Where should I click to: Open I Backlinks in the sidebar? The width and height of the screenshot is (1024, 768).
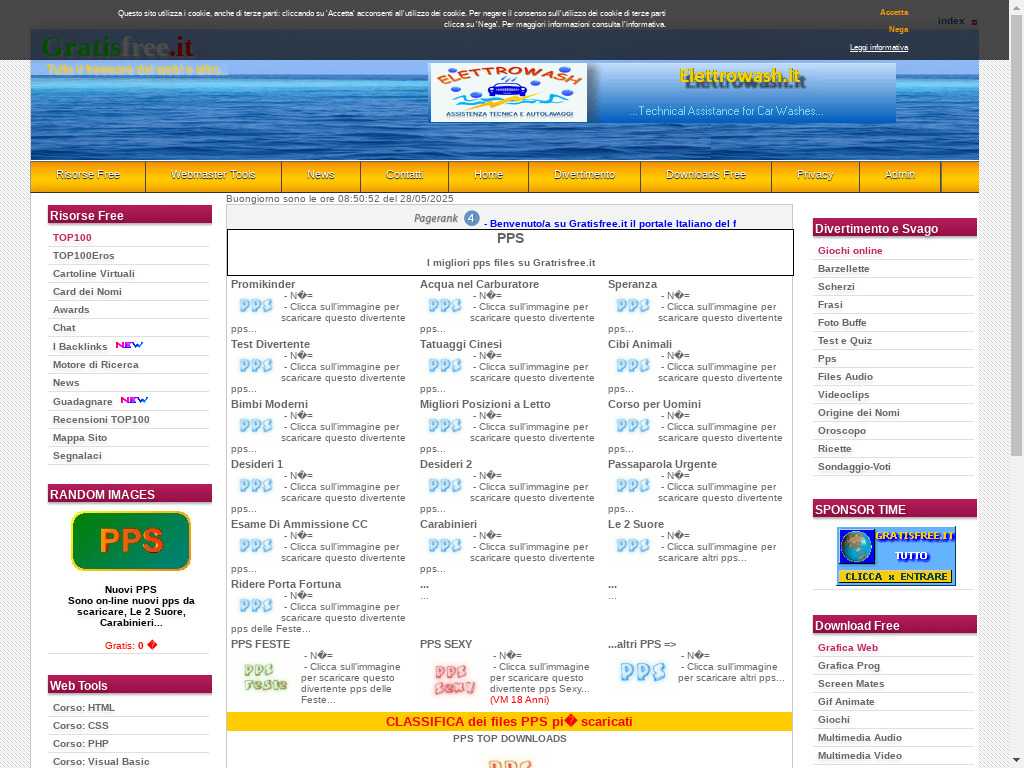80,347
